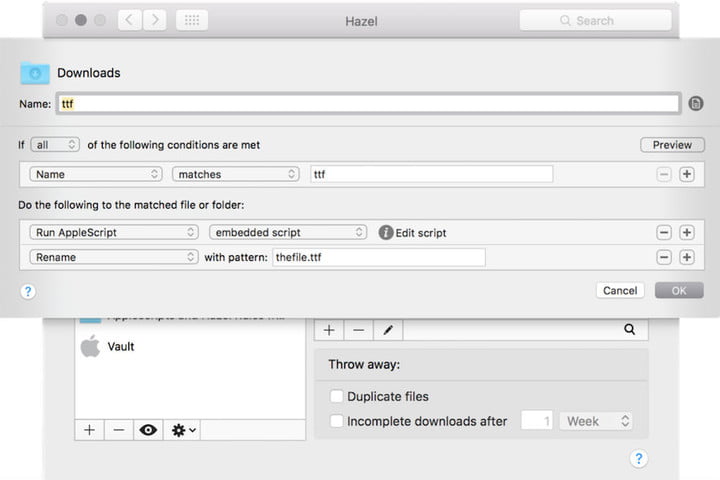Add a condition after Name matches row

click(x=687, y=175)
